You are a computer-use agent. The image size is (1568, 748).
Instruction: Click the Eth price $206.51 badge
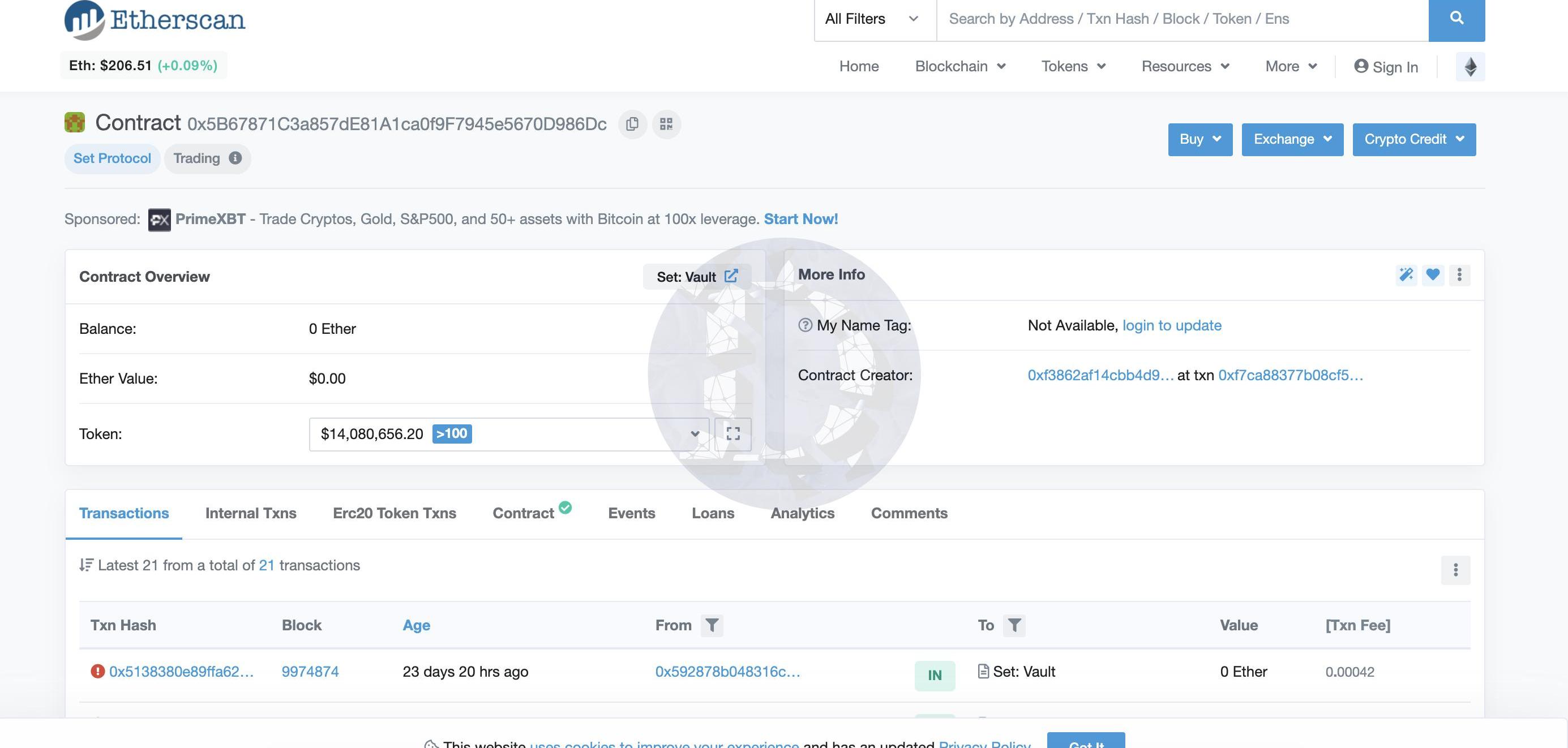tap(143, 65)
